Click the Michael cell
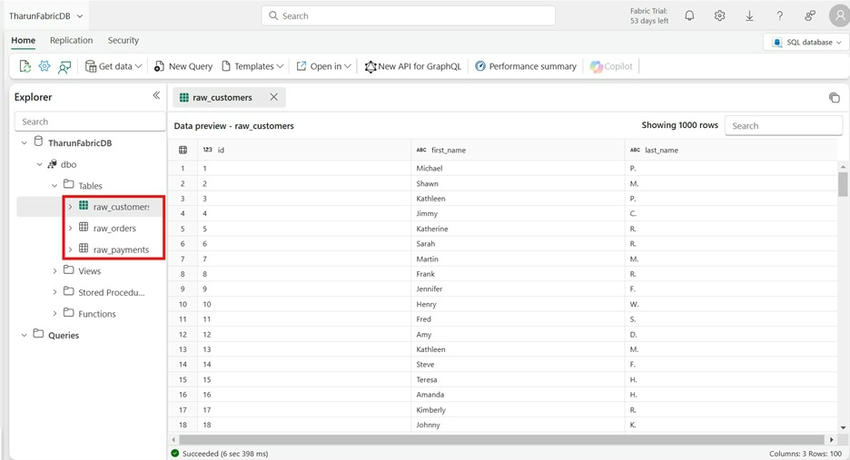This screenshot has height=460, width=850. coord(518,168)
